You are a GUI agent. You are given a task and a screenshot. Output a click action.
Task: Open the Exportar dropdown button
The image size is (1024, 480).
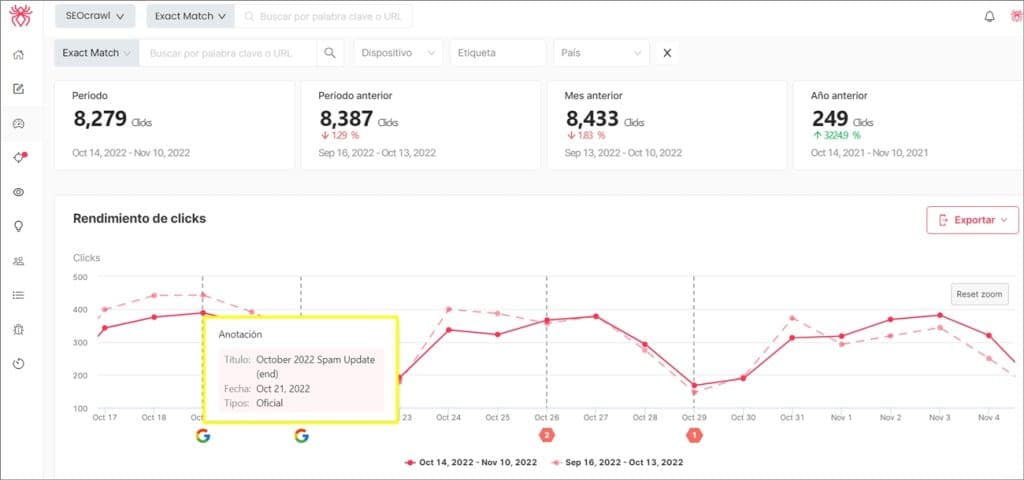[972, 220]
